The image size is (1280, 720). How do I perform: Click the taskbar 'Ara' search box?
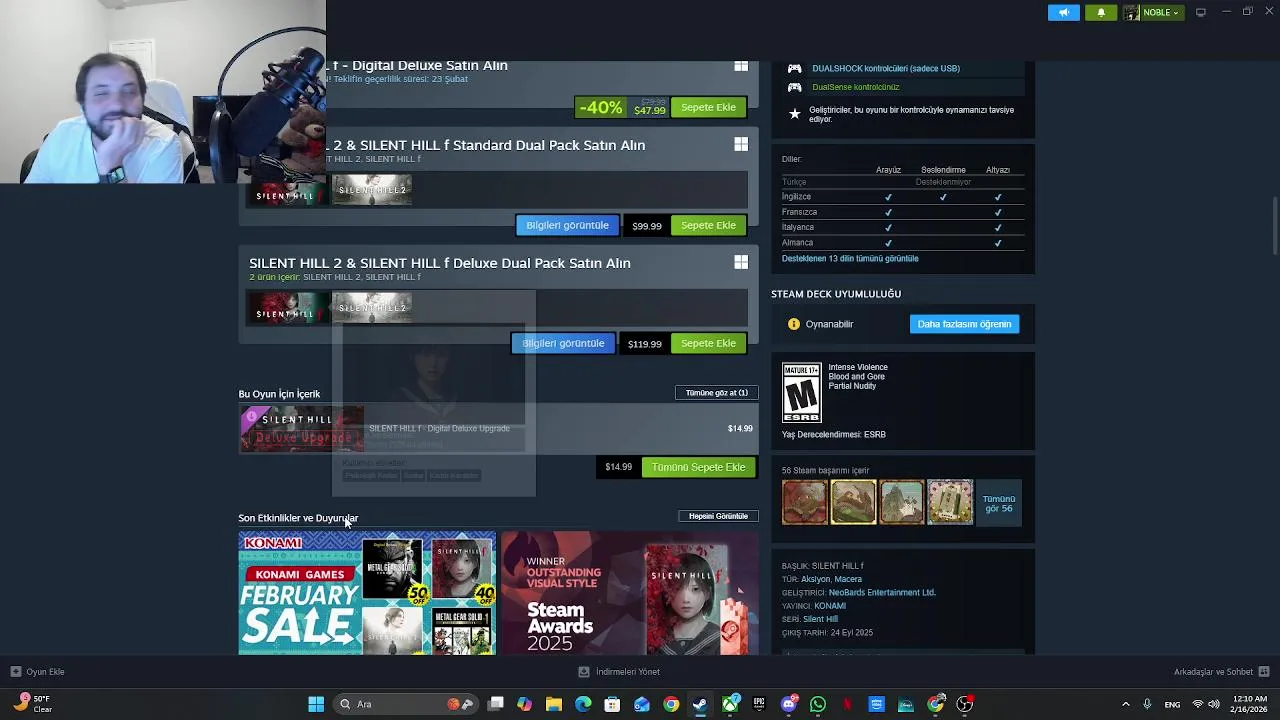click(404, 704)
